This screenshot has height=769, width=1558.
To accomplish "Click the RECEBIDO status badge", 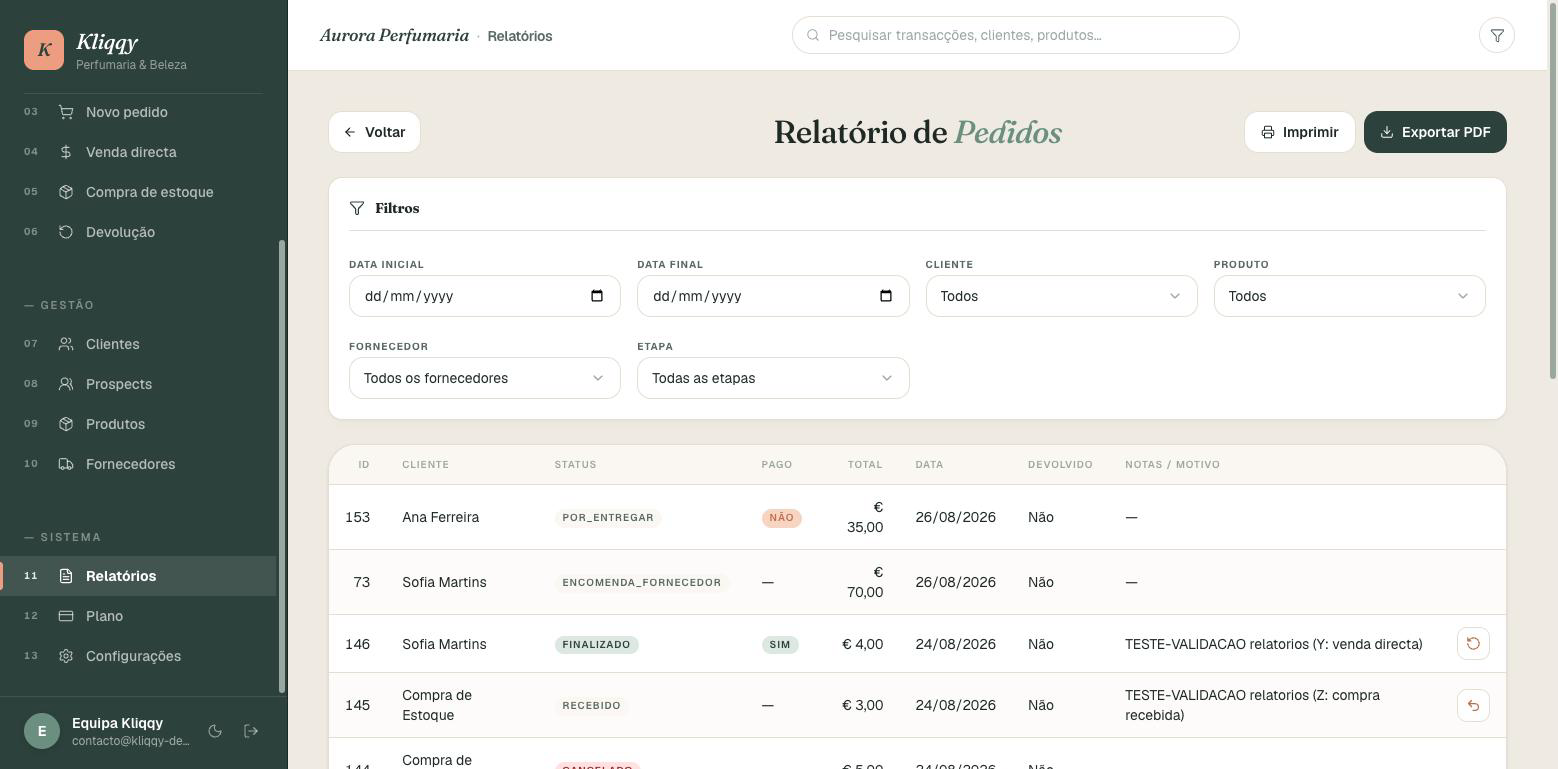I will (591, 705).
